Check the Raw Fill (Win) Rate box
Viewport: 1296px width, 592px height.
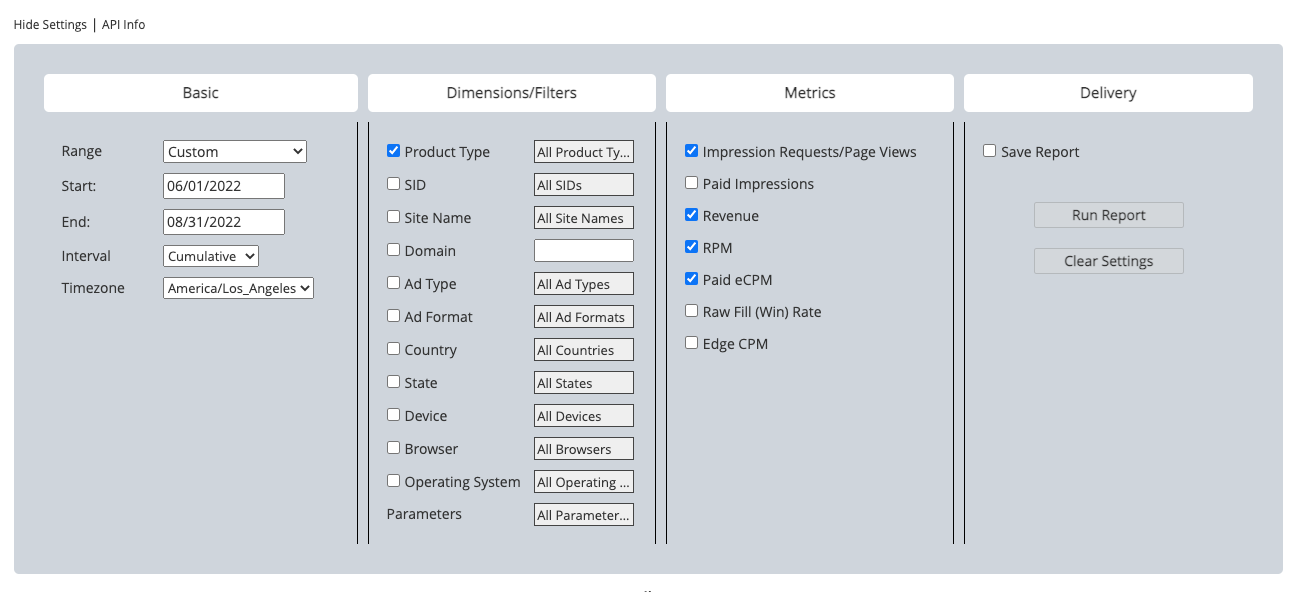692,311
